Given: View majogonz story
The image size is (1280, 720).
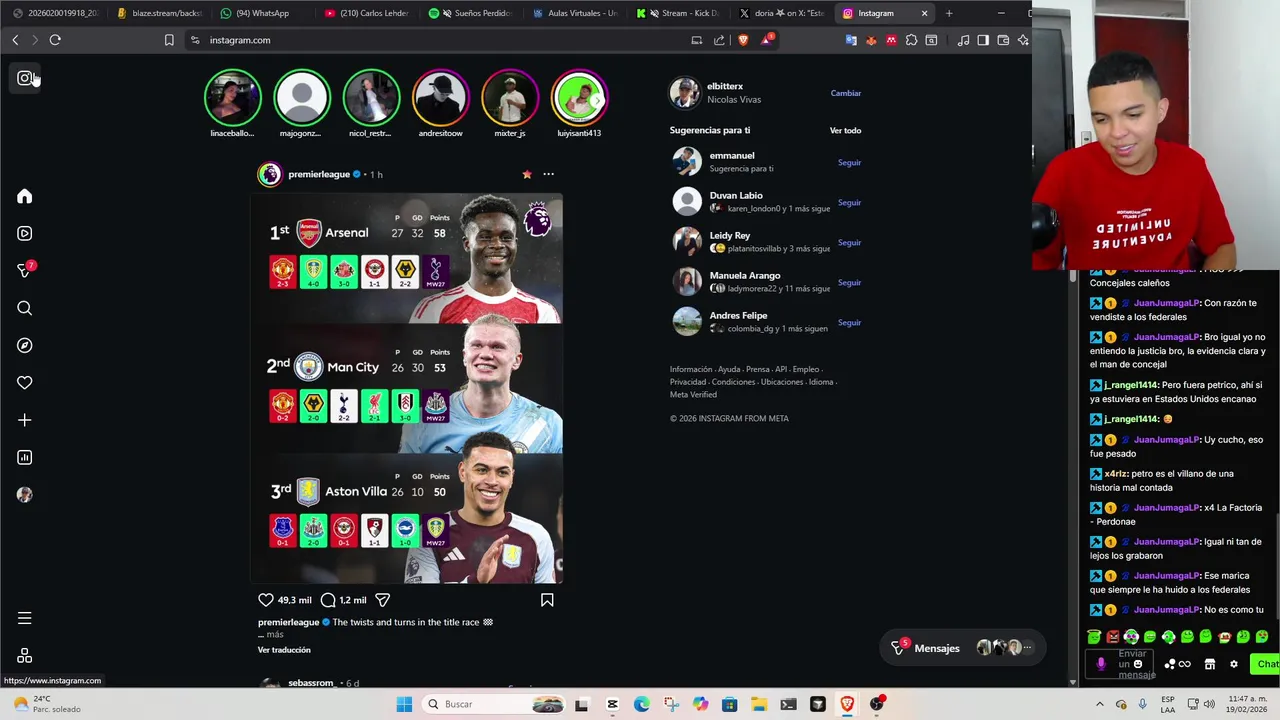Looking at the screenshot, I should (301, 97).
